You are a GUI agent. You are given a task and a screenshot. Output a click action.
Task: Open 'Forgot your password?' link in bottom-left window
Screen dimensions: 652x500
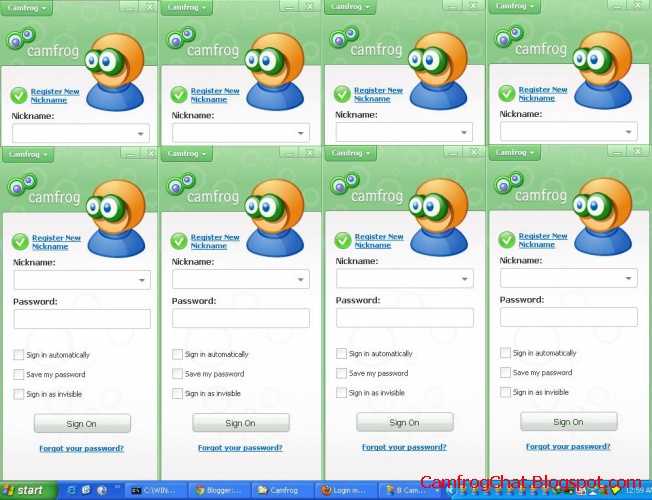[x=82, y=448]
